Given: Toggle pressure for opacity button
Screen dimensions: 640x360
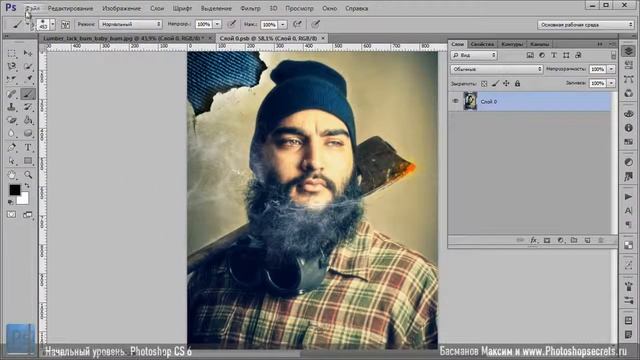Looking at the screenshot, I should pos(232,24).
